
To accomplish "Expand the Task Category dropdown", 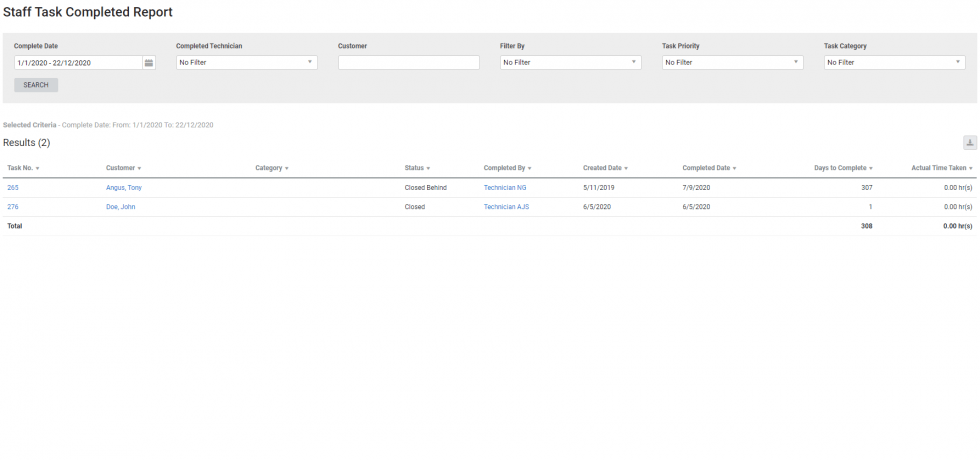I will pyautogui.click(x=894, y=62).
